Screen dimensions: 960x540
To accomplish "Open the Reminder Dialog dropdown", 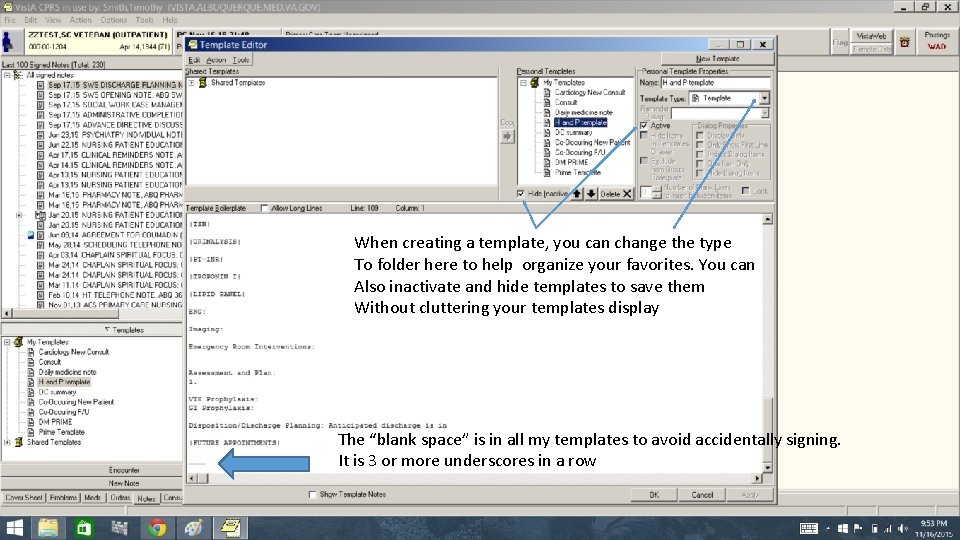I will pyautogui.click(x=764, y=113).
